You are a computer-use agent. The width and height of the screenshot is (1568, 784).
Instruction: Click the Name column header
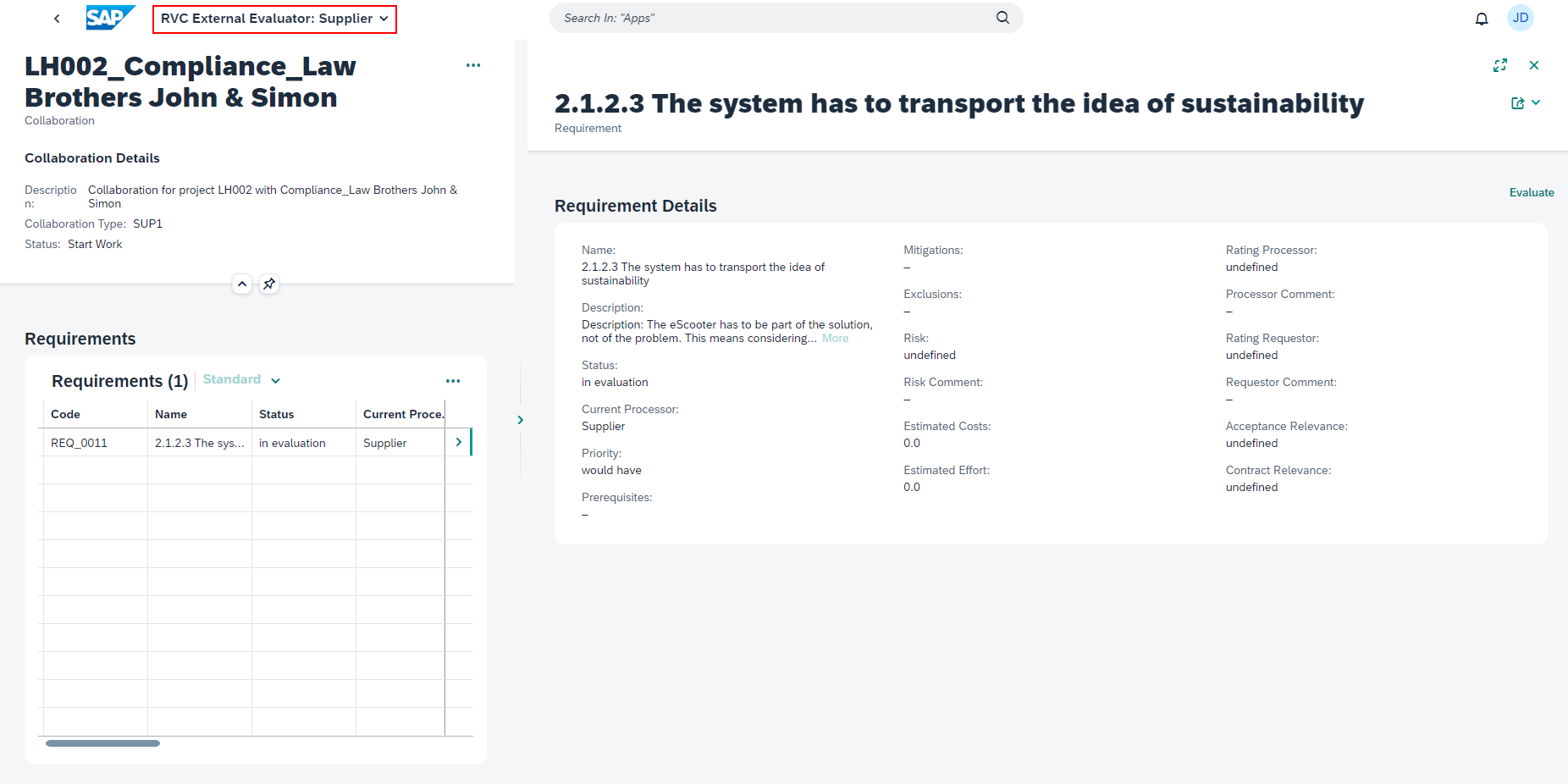point(200,414)
